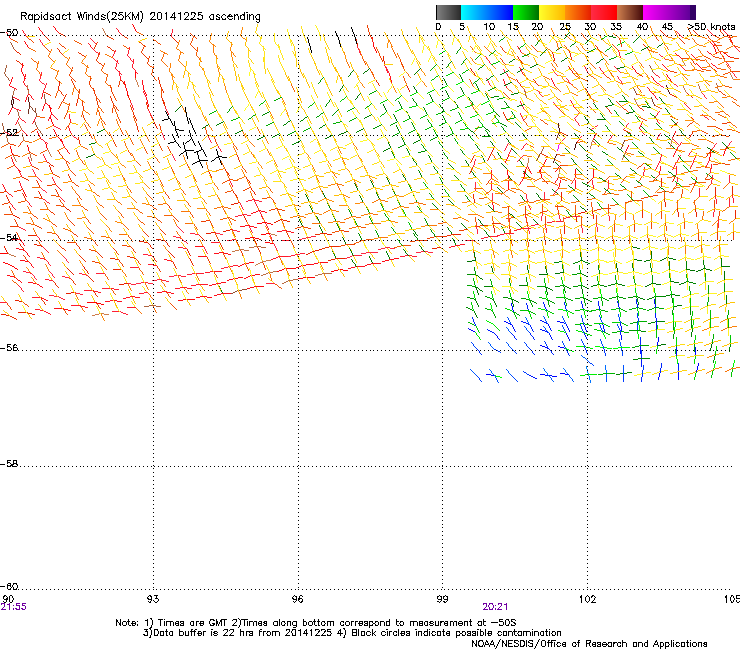This screenshot has width=740, height=650.
Task: Click the gray 0-5 knots color swatch
Action: (448, 12)
